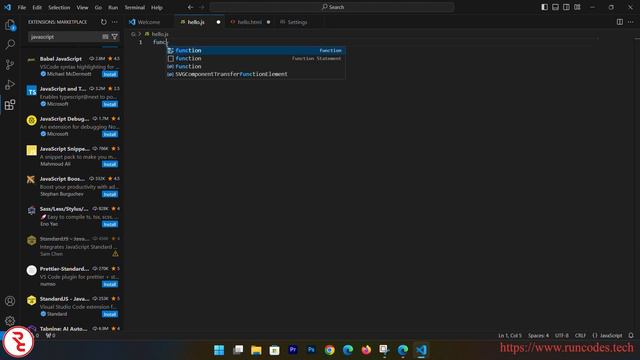The width and height of the screenshot is (640, 360).
Task: Open the View menu
Action: tap(82, 7)
